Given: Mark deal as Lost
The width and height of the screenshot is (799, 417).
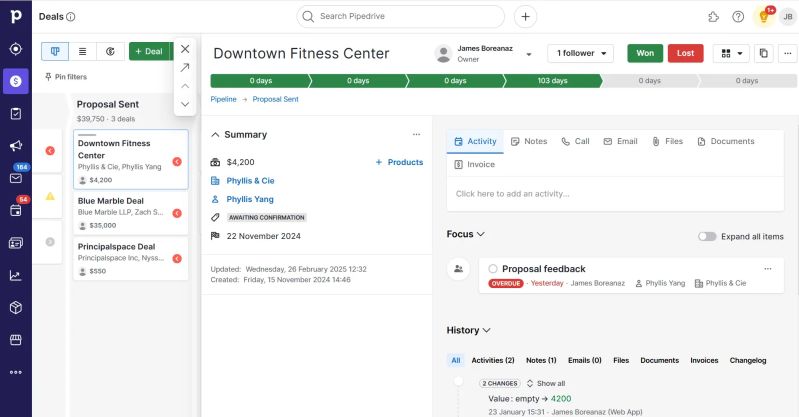Looking at the screenshot, I should pos(685,53).
